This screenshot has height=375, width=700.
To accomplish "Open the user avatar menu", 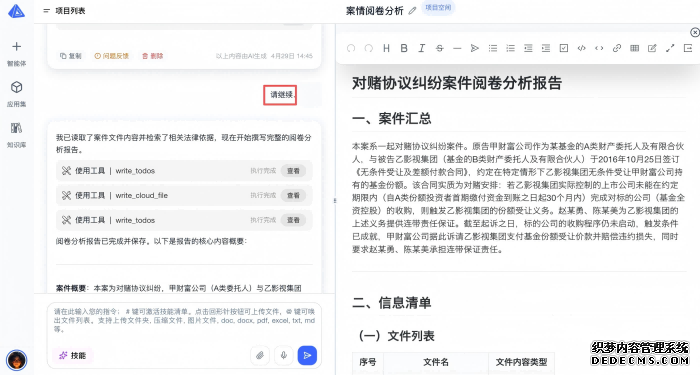I will point(17,360).
